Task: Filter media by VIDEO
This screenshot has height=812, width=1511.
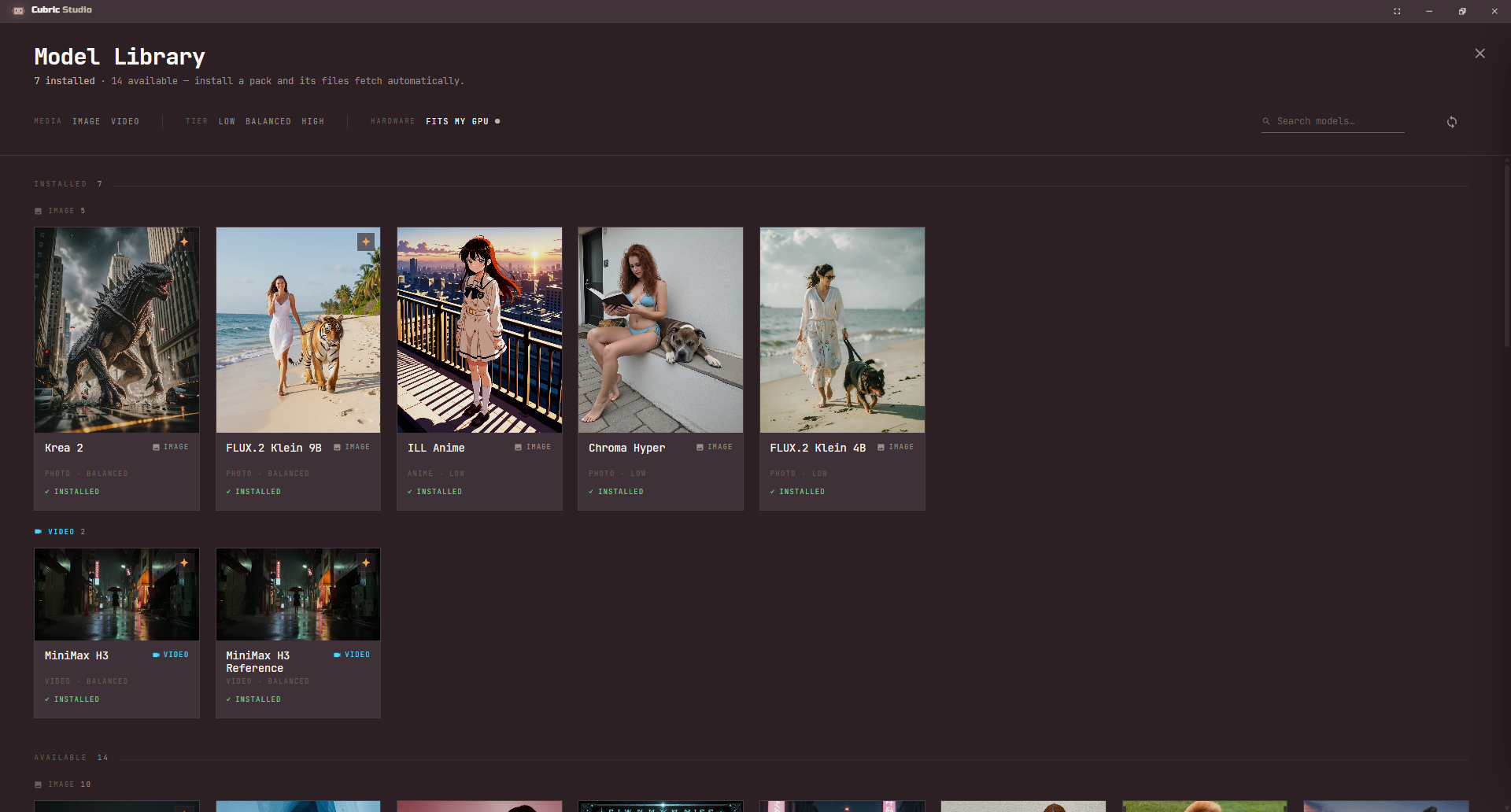Action: [125, 121]
